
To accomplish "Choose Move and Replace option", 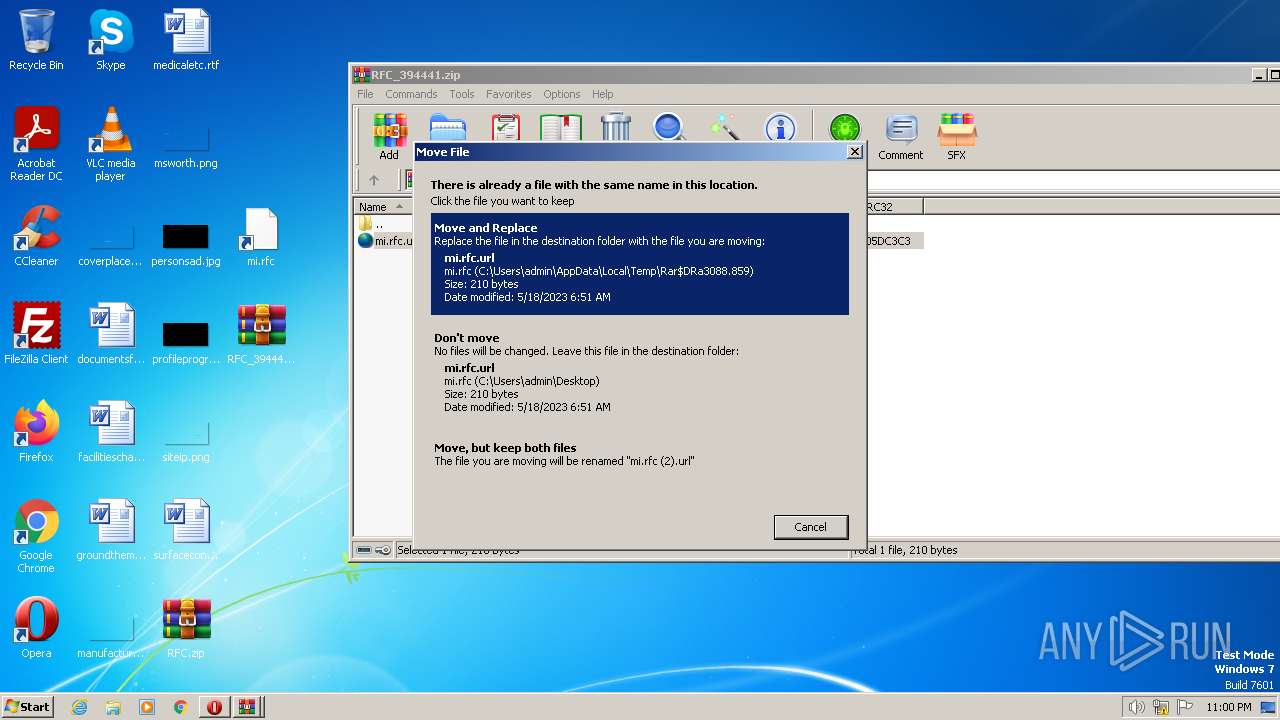I will click(640, 264).
